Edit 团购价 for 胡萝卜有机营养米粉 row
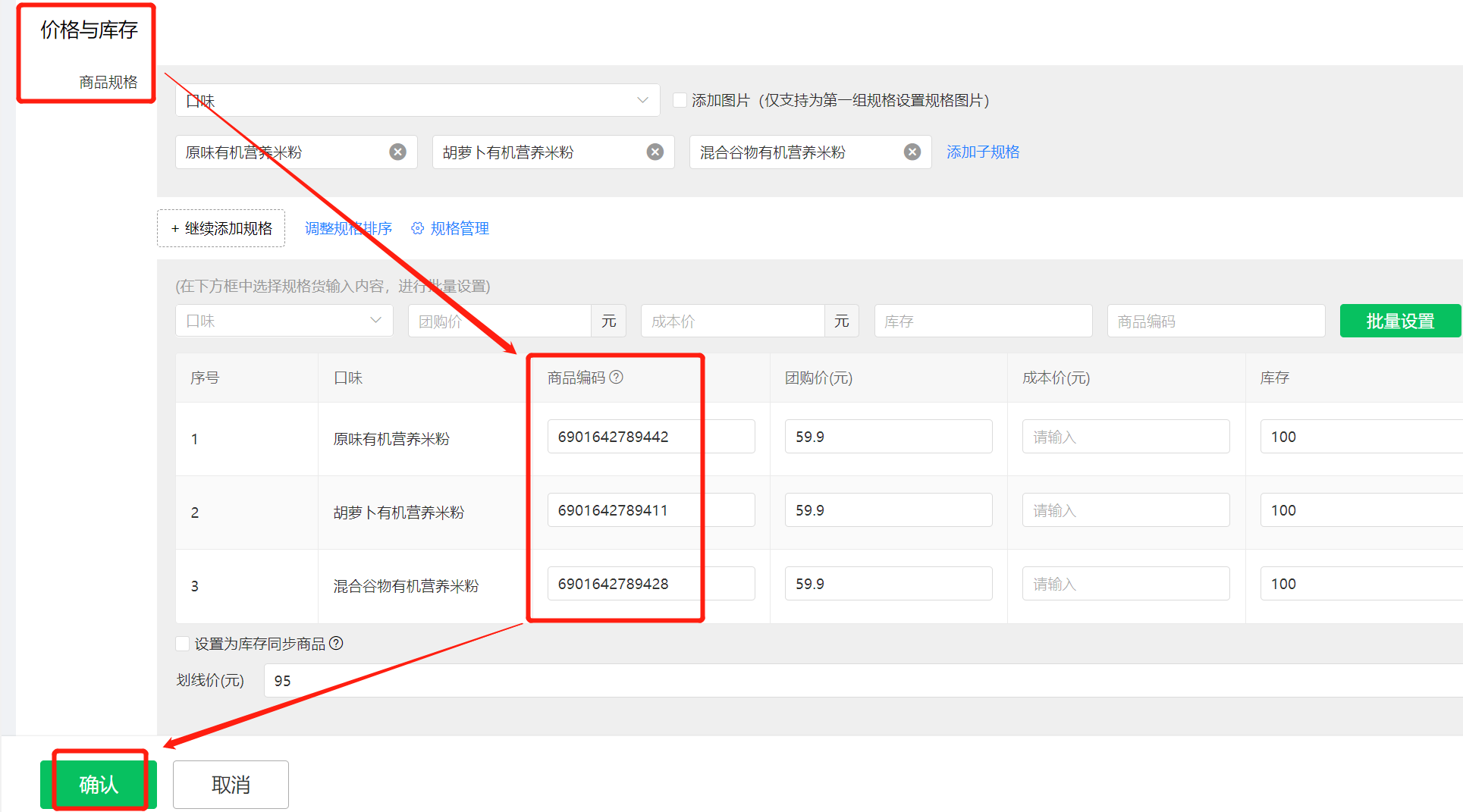The image size is (1463, 812). (888, 510)
